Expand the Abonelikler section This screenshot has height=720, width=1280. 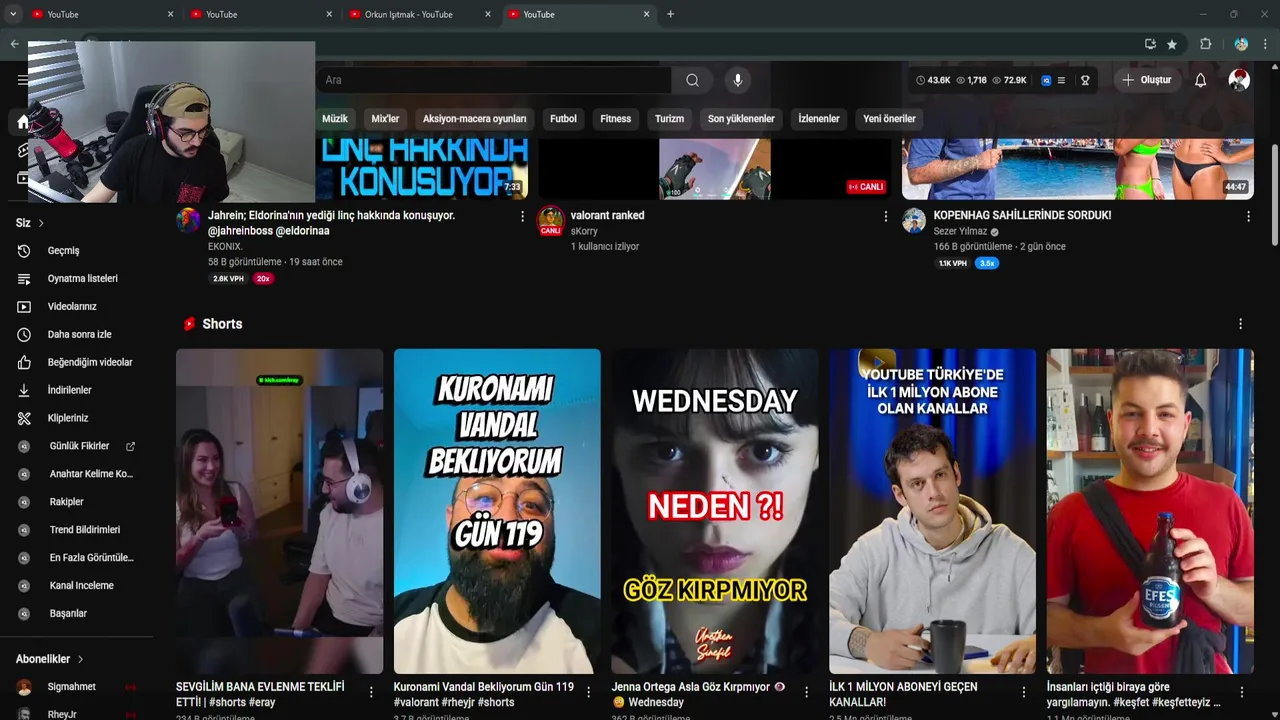pyautogui.click(x=50, y=659)
